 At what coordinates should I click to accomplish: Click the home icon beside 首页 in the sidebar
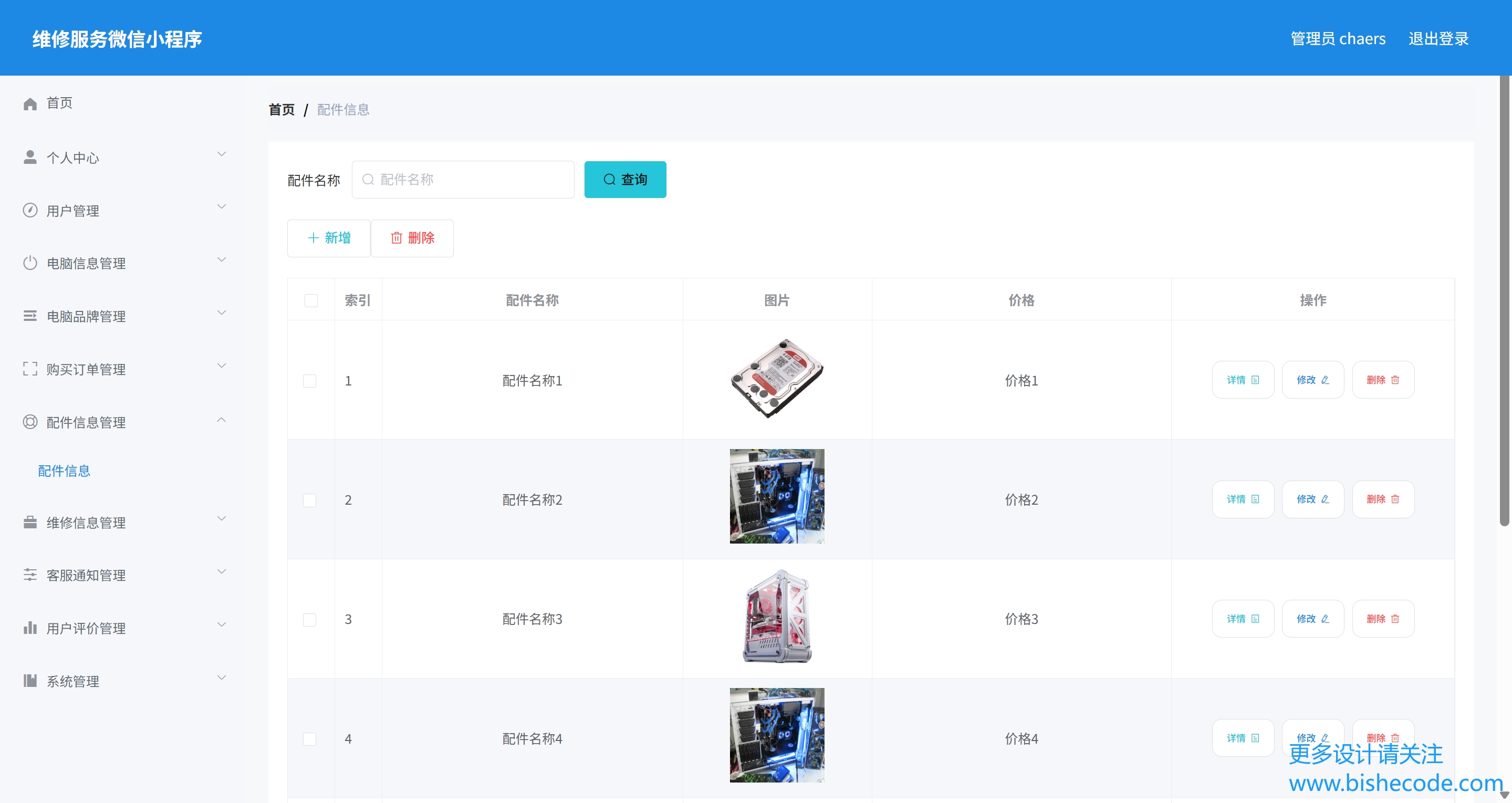tap(30, 104)
